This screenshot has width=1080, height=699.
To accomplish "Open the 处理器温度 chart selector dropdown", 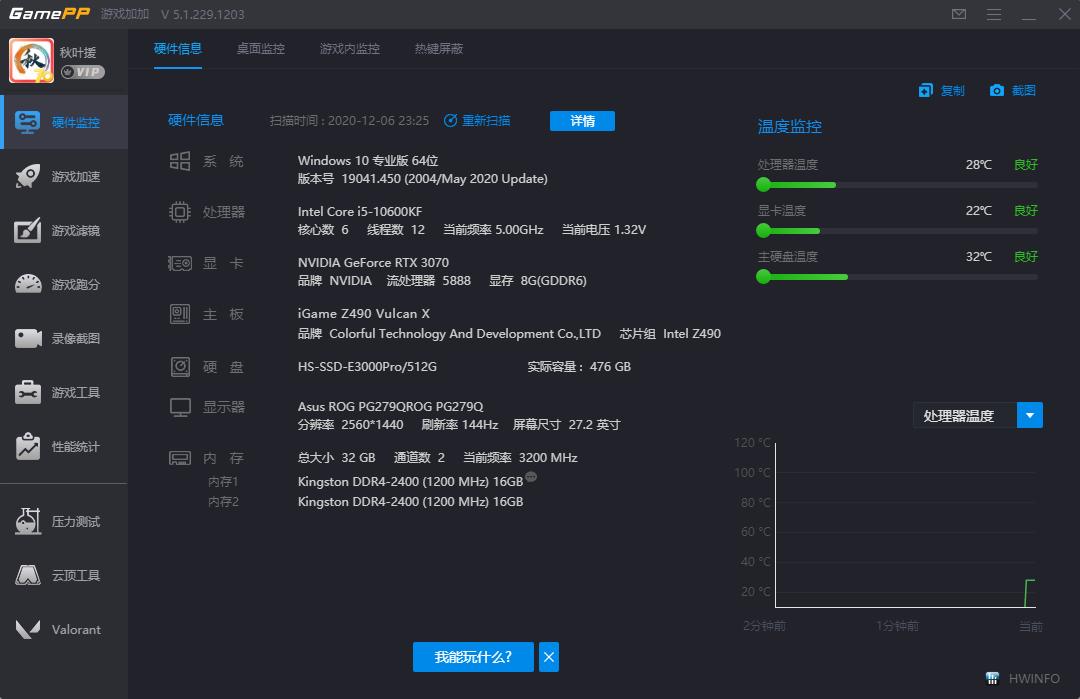I will [1029, 415].
